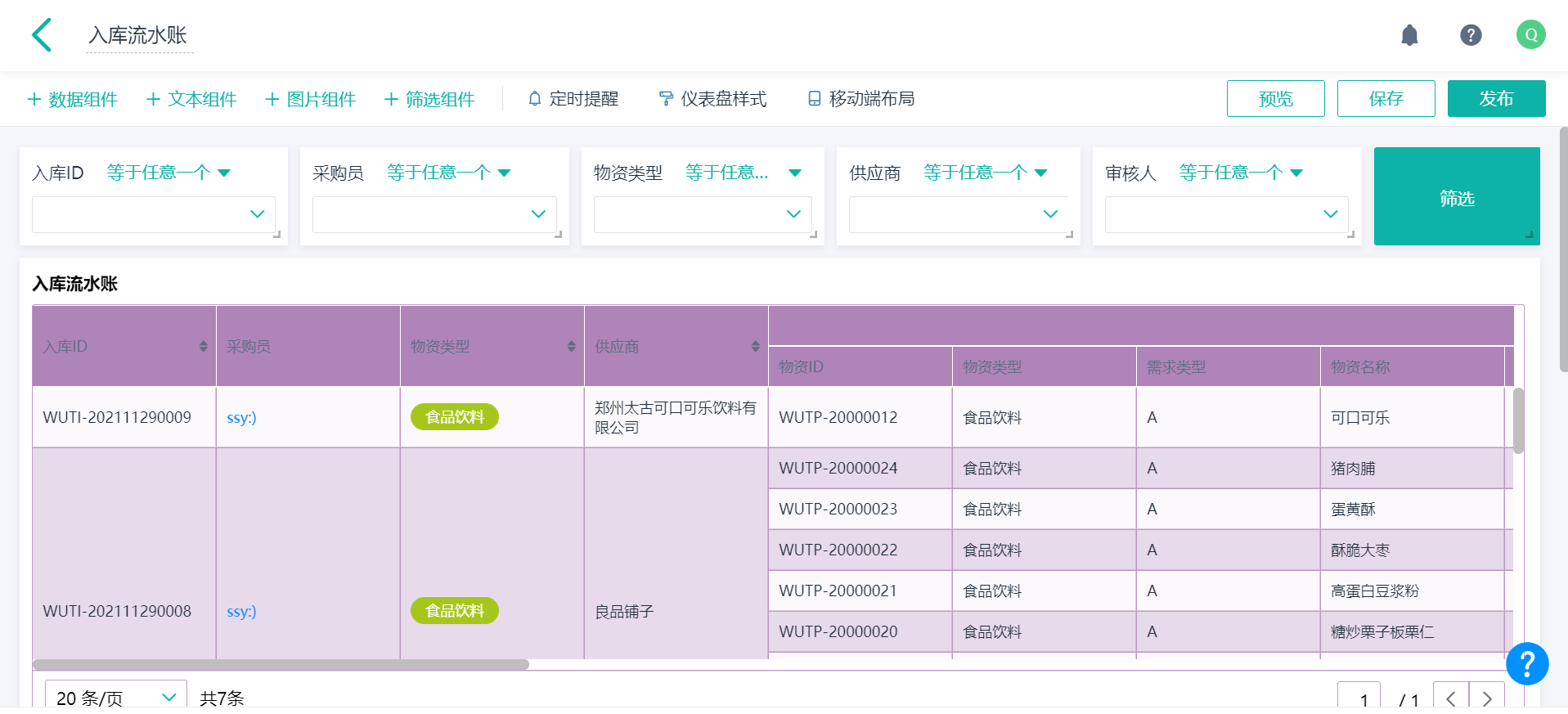Sort table by 入库ID column

pos(203,347)
